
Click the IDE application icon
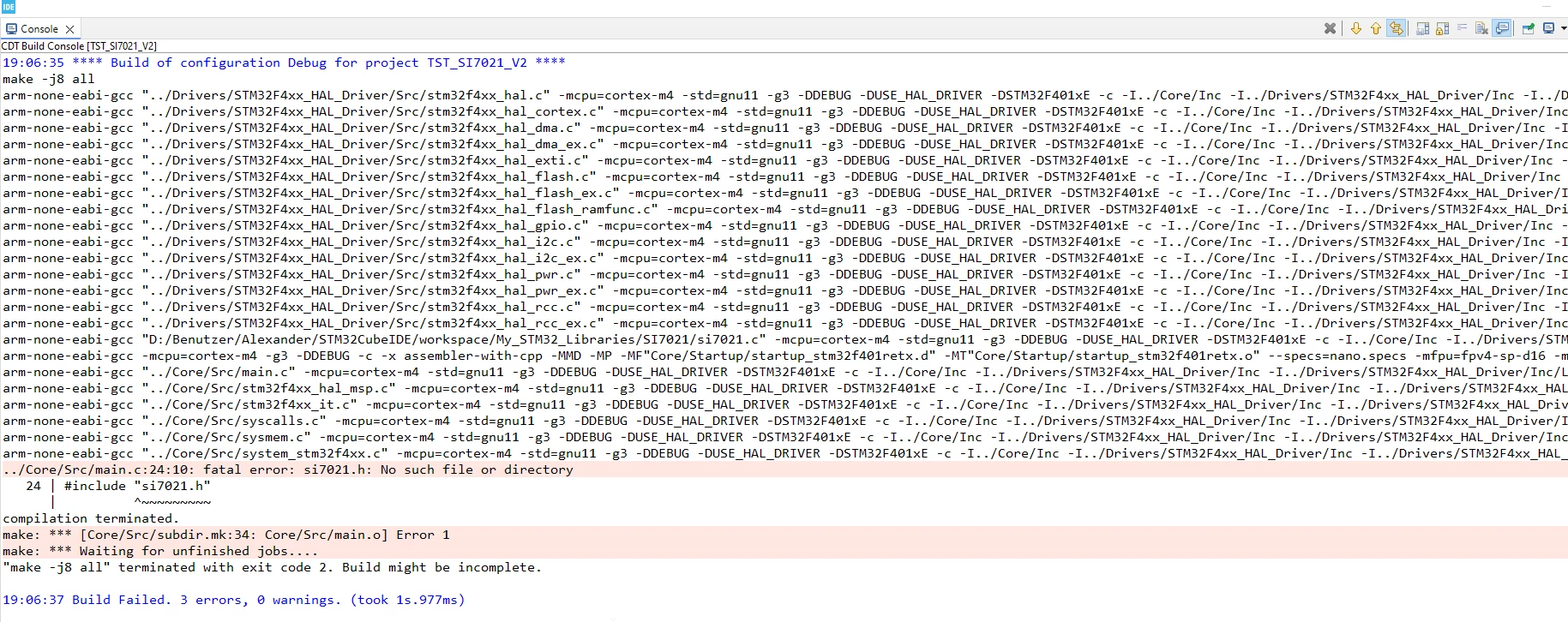click(x=8, y=7)
